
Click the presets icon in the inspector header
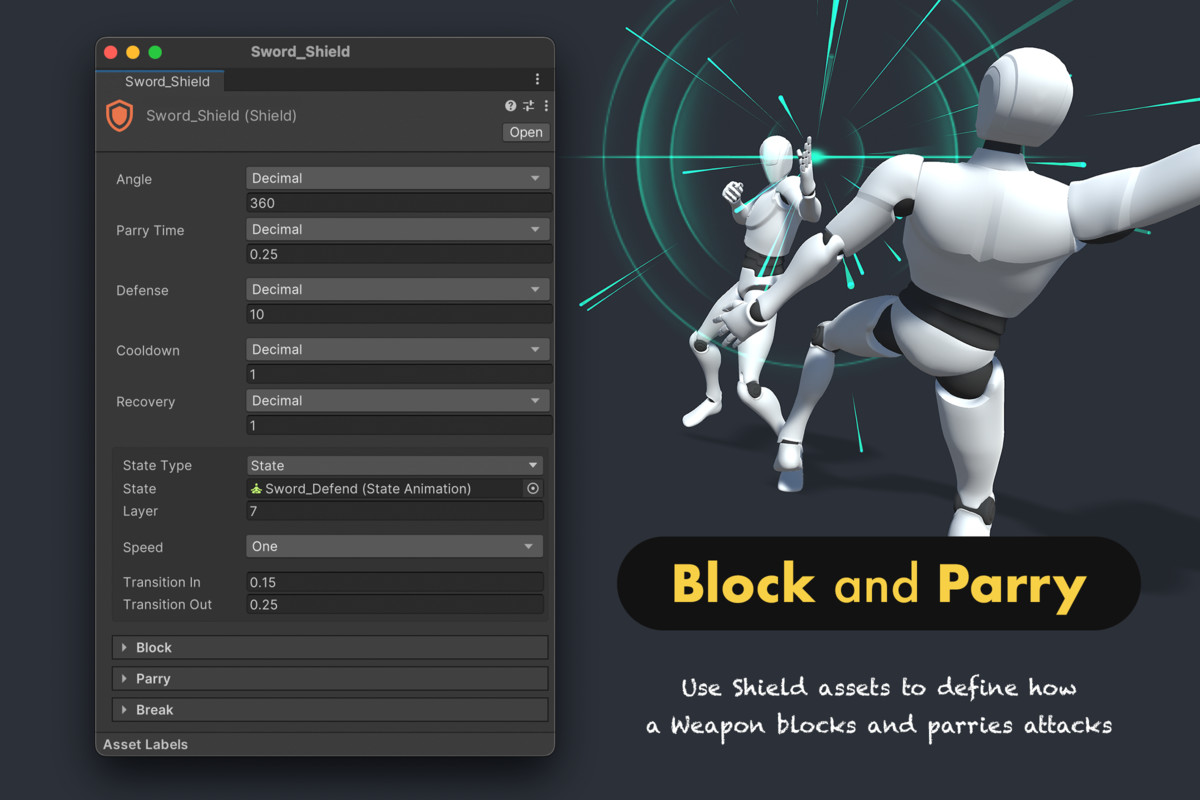pyautogui.click(x=528, y=105)
